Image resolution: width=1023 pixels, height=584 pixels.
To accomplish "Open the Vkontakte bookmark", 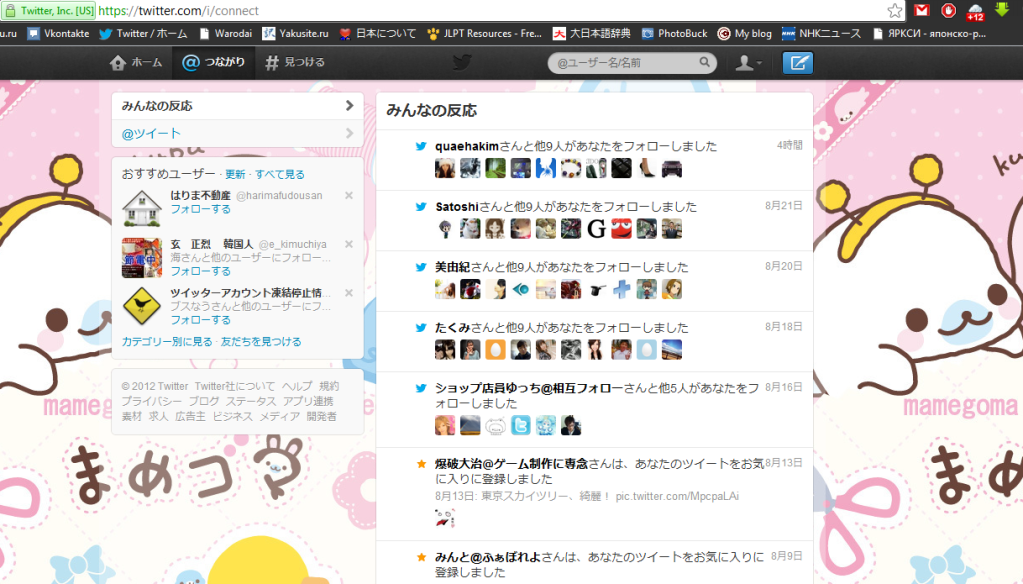I will pyautogui.click(x=58, y=33).
